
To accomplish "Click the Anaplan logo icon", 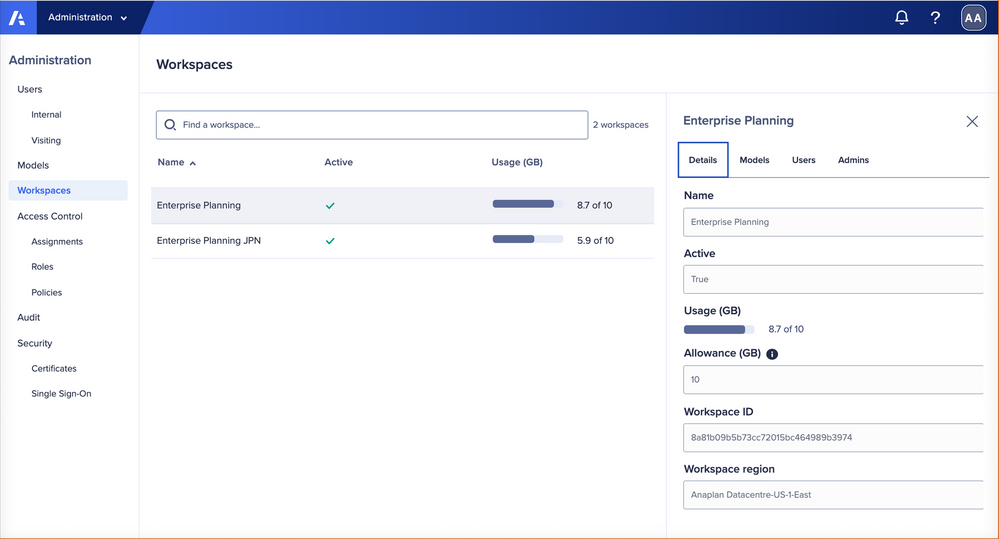I will (17, 18).
